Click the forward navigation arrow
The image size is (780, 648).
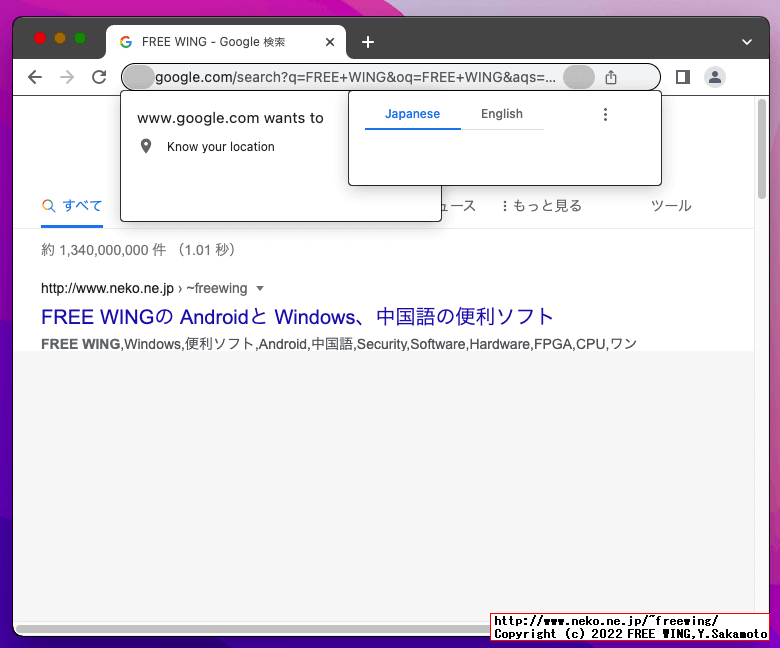coord(67,77)
